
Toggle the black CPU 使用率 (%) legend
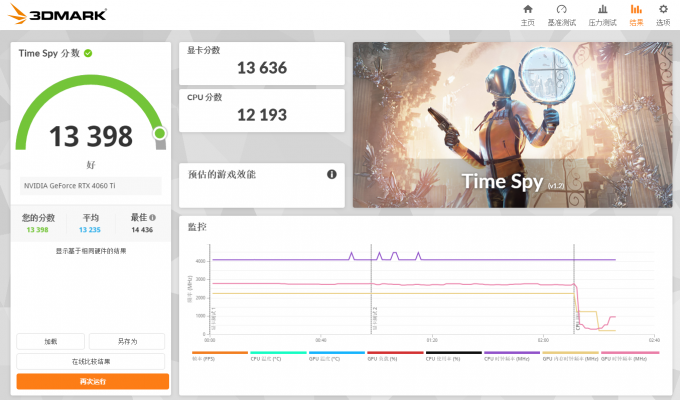[x=454, y=356]
